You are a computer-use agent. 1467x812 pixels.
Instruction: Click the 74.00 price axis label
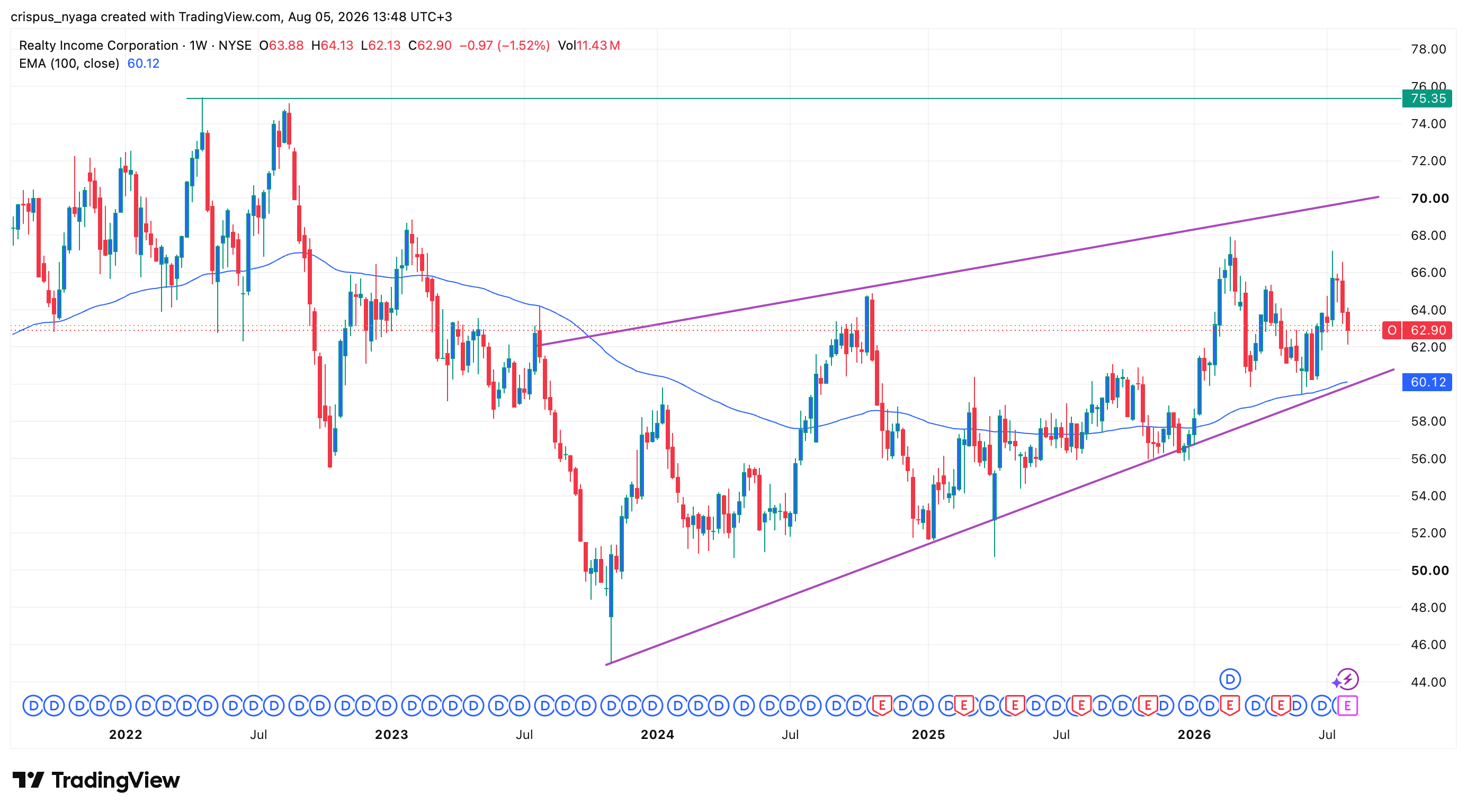coord(1428,123)
